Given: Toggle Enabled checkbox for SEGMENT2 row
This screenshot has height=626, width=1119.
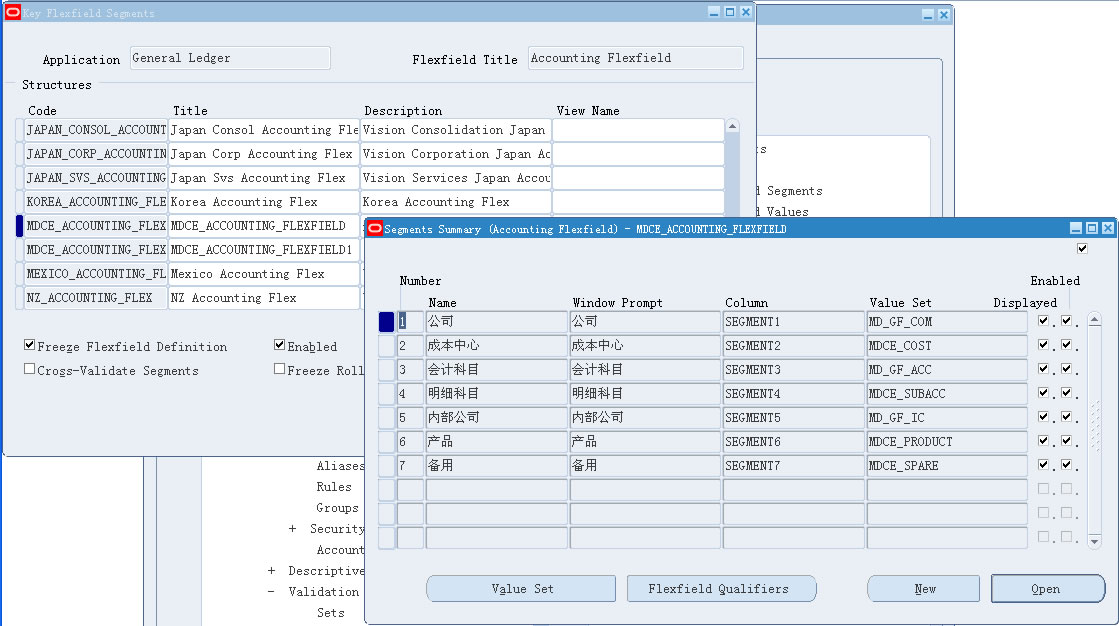Looking at the screenshot, I should (1067, 345).
